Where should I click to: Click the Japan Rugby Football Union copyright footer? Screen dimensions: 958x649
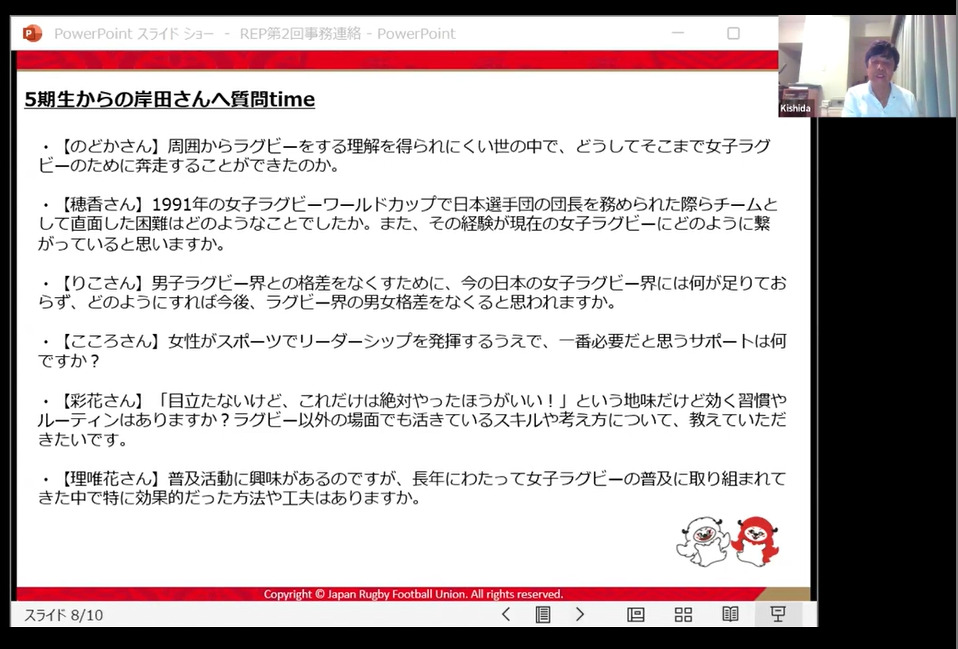pyautogui.click(x=413, y=594)
